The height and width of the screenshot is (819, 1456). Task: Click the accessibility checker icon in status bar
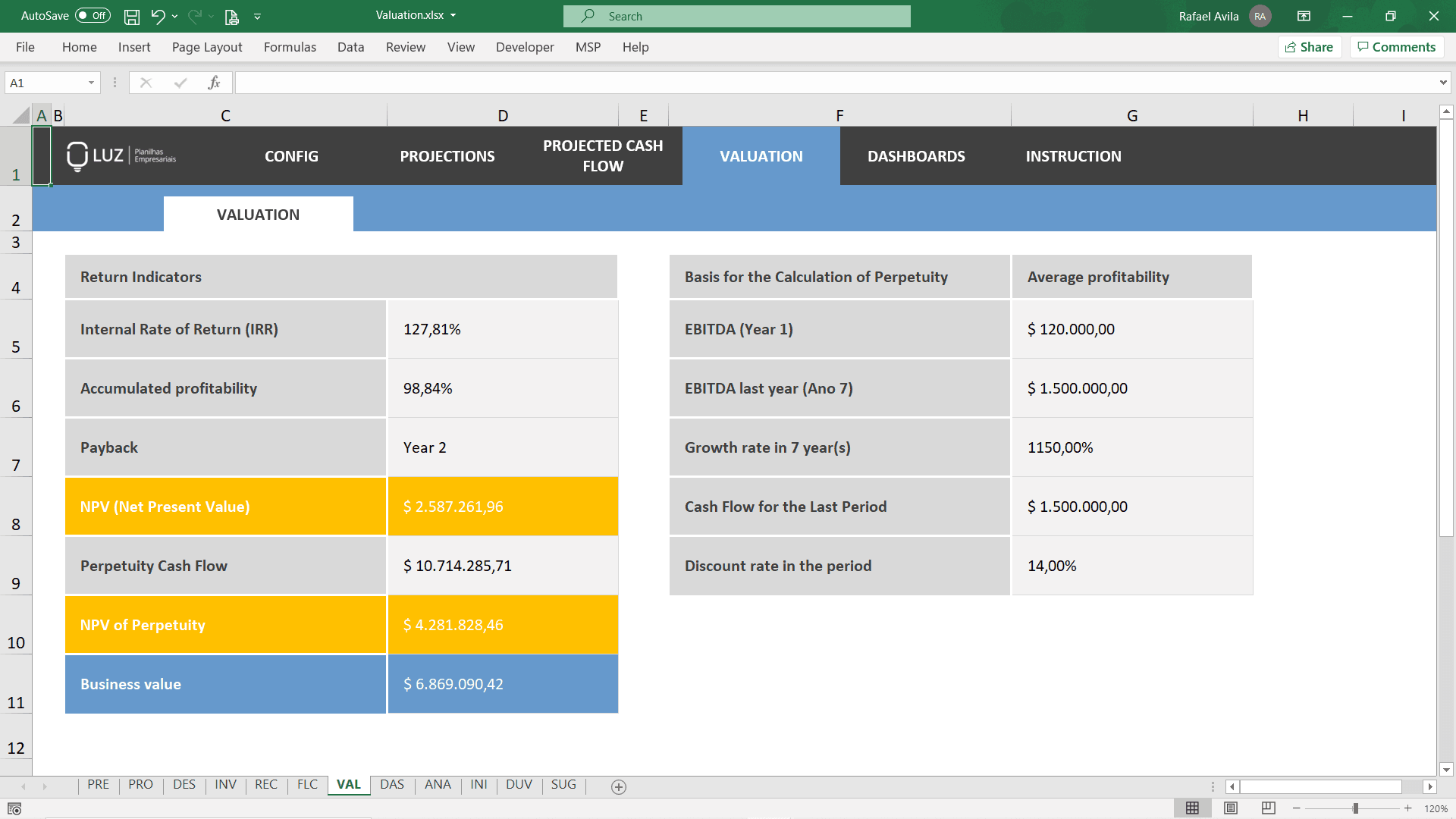coord(14,808)
